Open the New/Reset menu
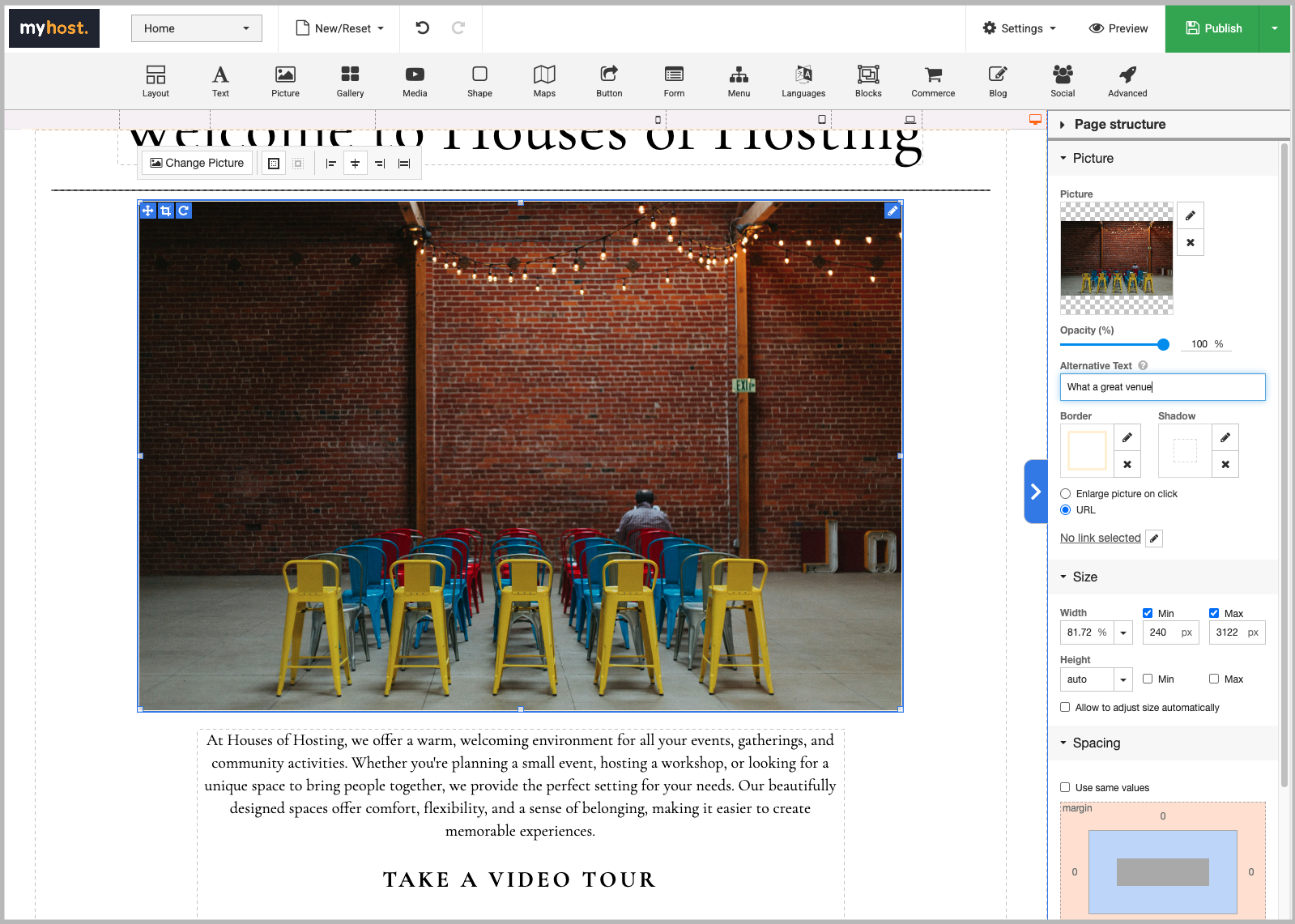This screenshot has width=1295, height=924. (x=340, y=28)
